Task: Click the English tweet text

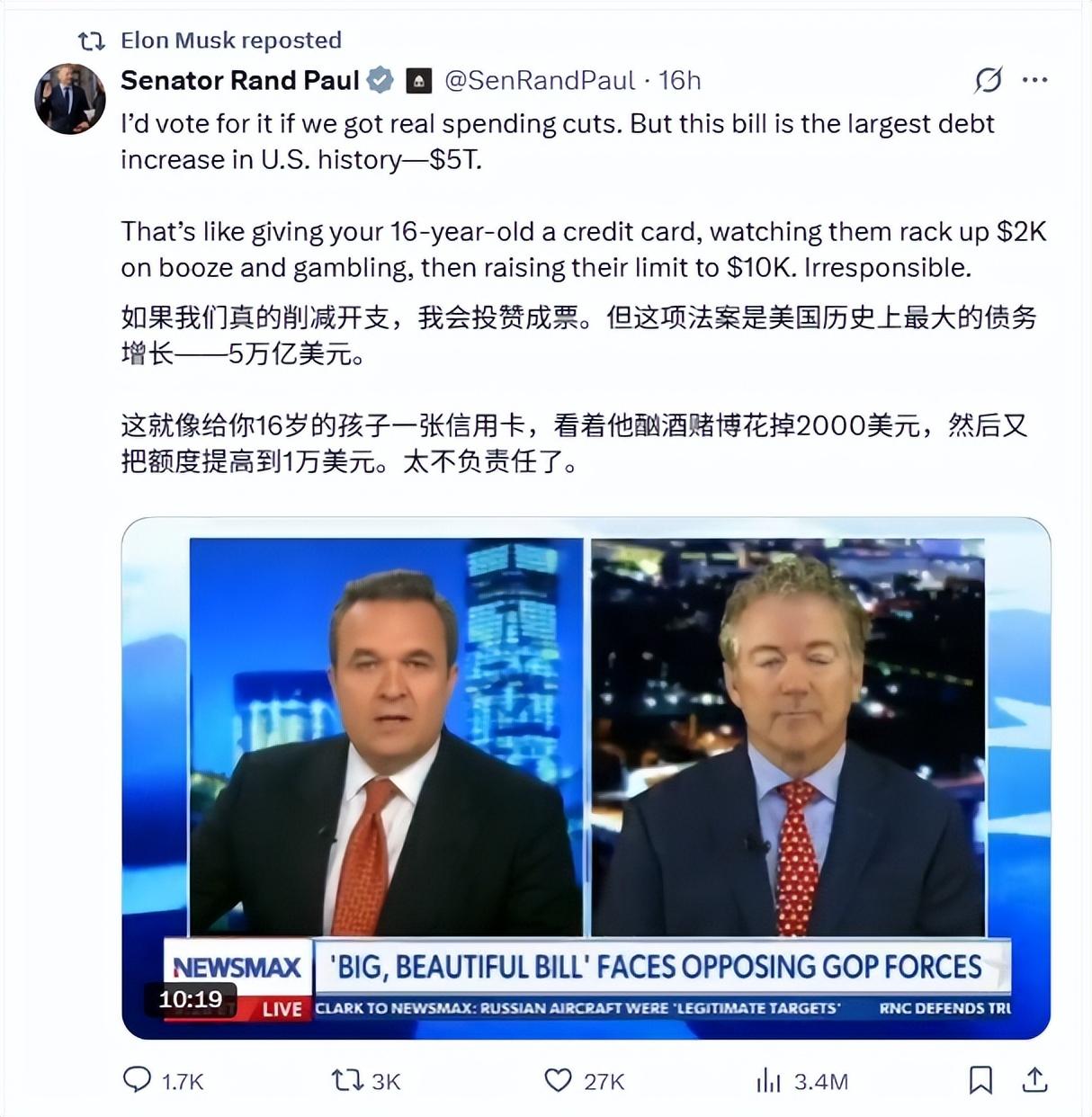Action: click(584, 195)
